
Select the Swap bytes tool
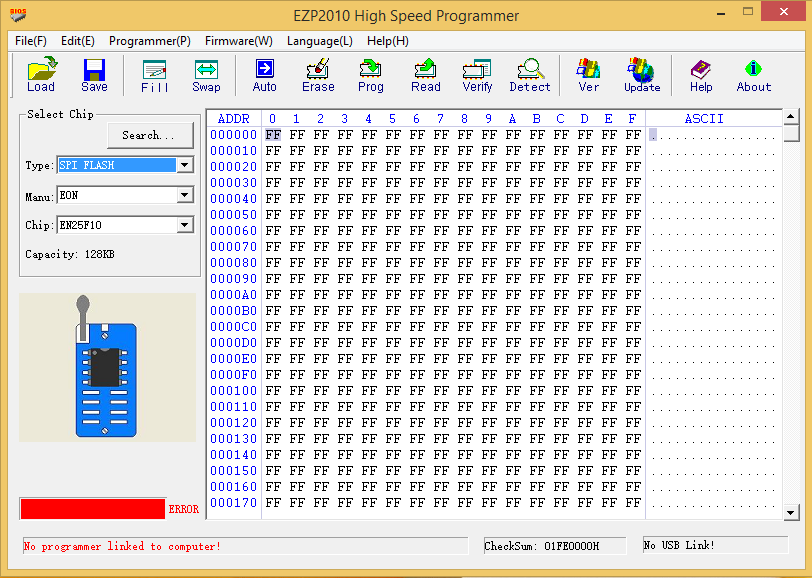coord(206,76)
